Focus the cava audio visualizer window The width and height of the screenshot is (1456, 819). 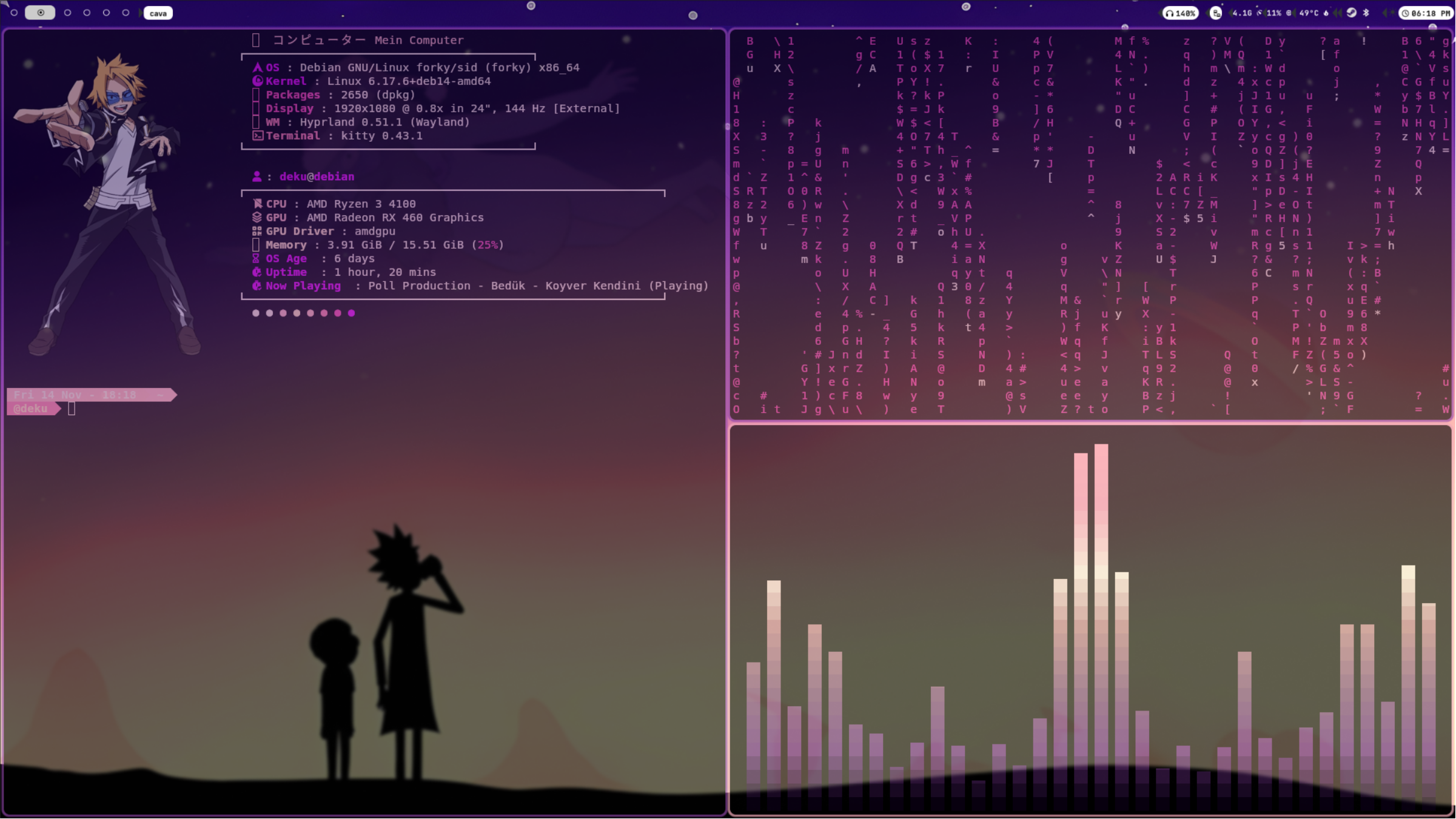click(x=1090, y=620)
